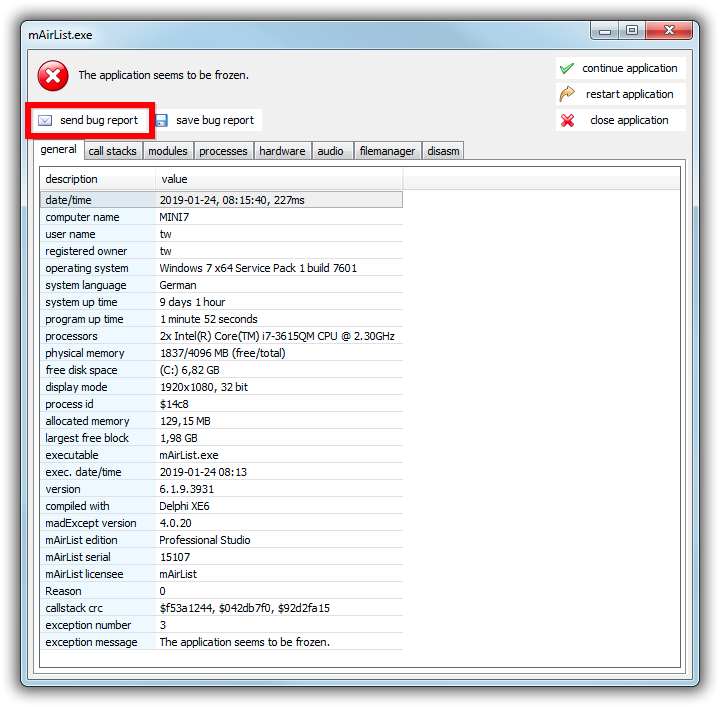Image resolution: width=720 pixels, height=707 pixels.
Task: View the filemanager tab
Action: [387, 151]
